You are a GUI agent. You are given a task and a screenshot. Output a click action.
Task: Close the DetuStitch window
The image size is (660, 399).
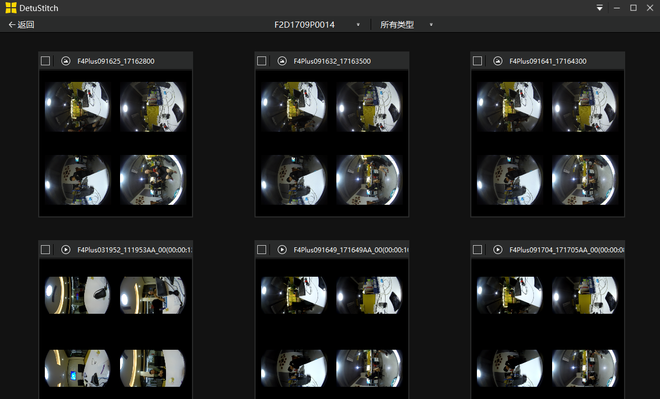[650, 8]
